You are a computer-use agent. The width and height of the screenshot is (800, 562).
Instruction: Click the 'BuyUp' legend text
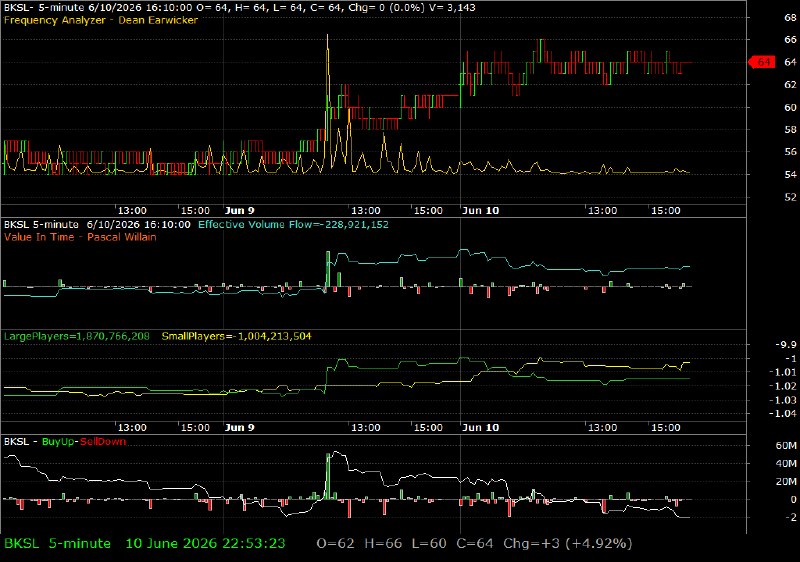[58, 441]
